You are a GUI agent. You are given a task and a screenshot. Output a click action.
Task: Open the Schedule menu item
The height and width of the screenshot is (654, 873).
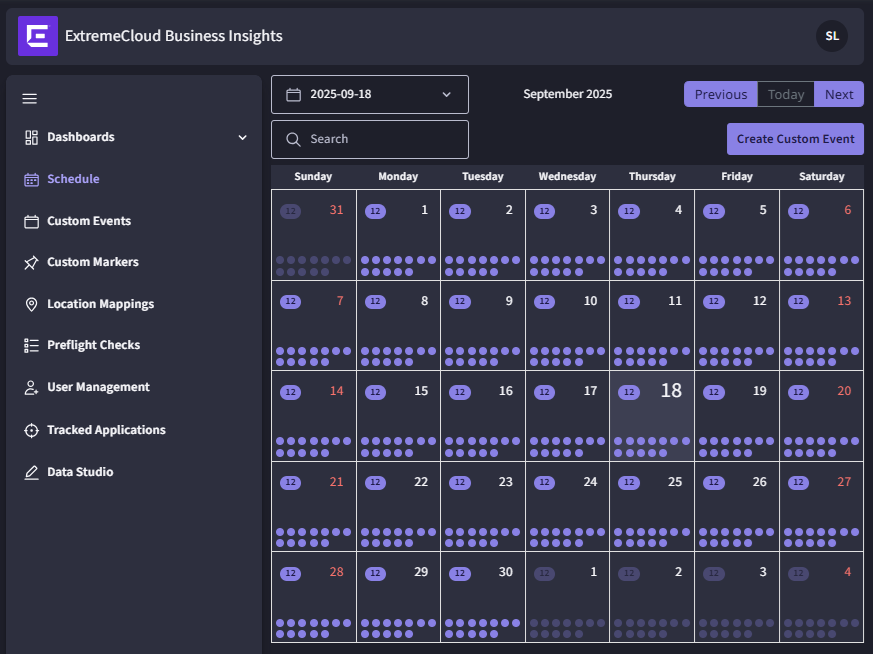73,179
